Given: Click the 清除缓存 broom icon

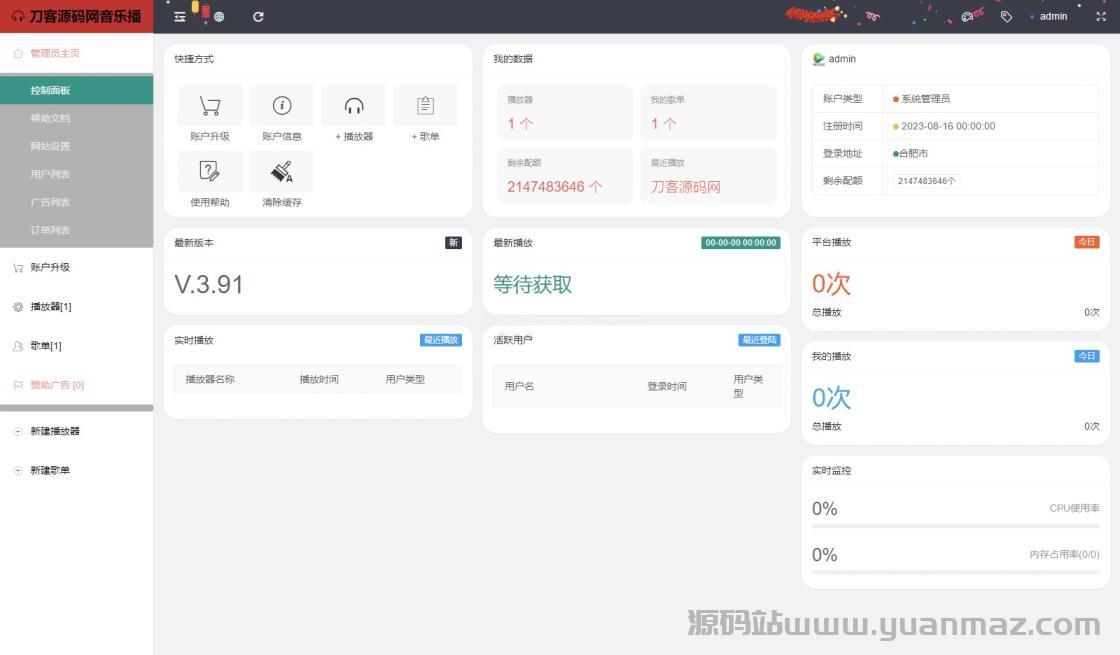Looking at the screenshot, I should click(x=282, y=171).
